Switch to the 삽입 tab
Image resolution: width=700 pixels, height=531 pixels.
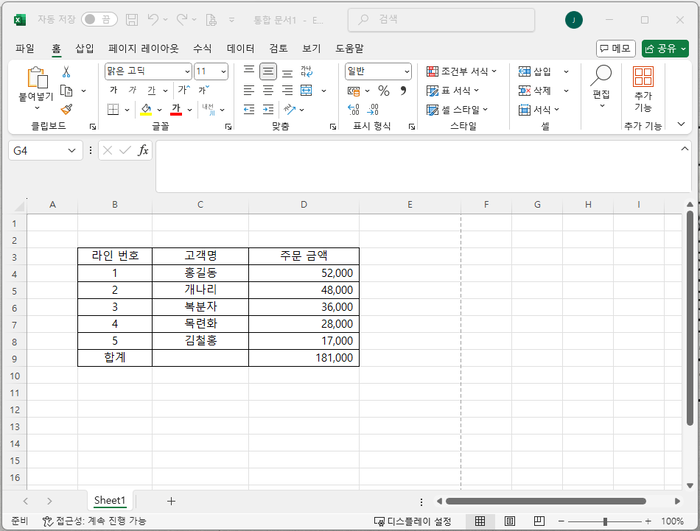(84, 48)
